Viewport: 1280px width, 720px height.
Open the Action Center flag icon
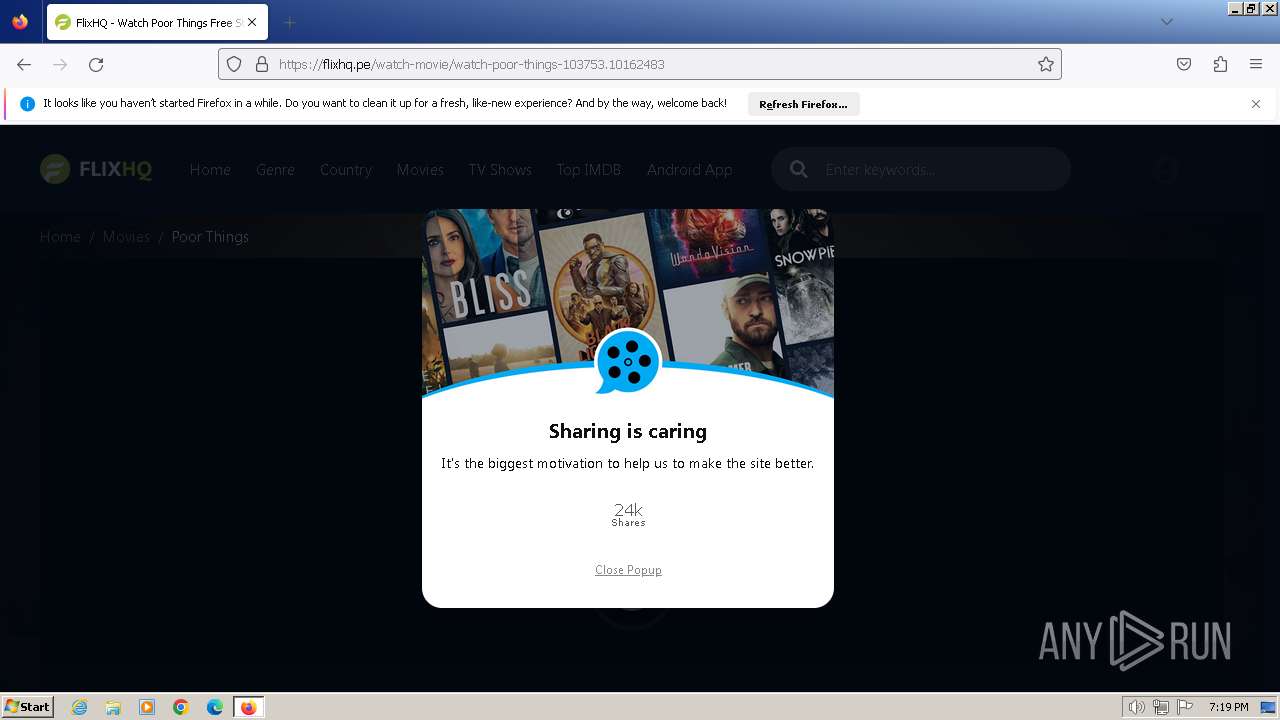tap(1185, 707)
